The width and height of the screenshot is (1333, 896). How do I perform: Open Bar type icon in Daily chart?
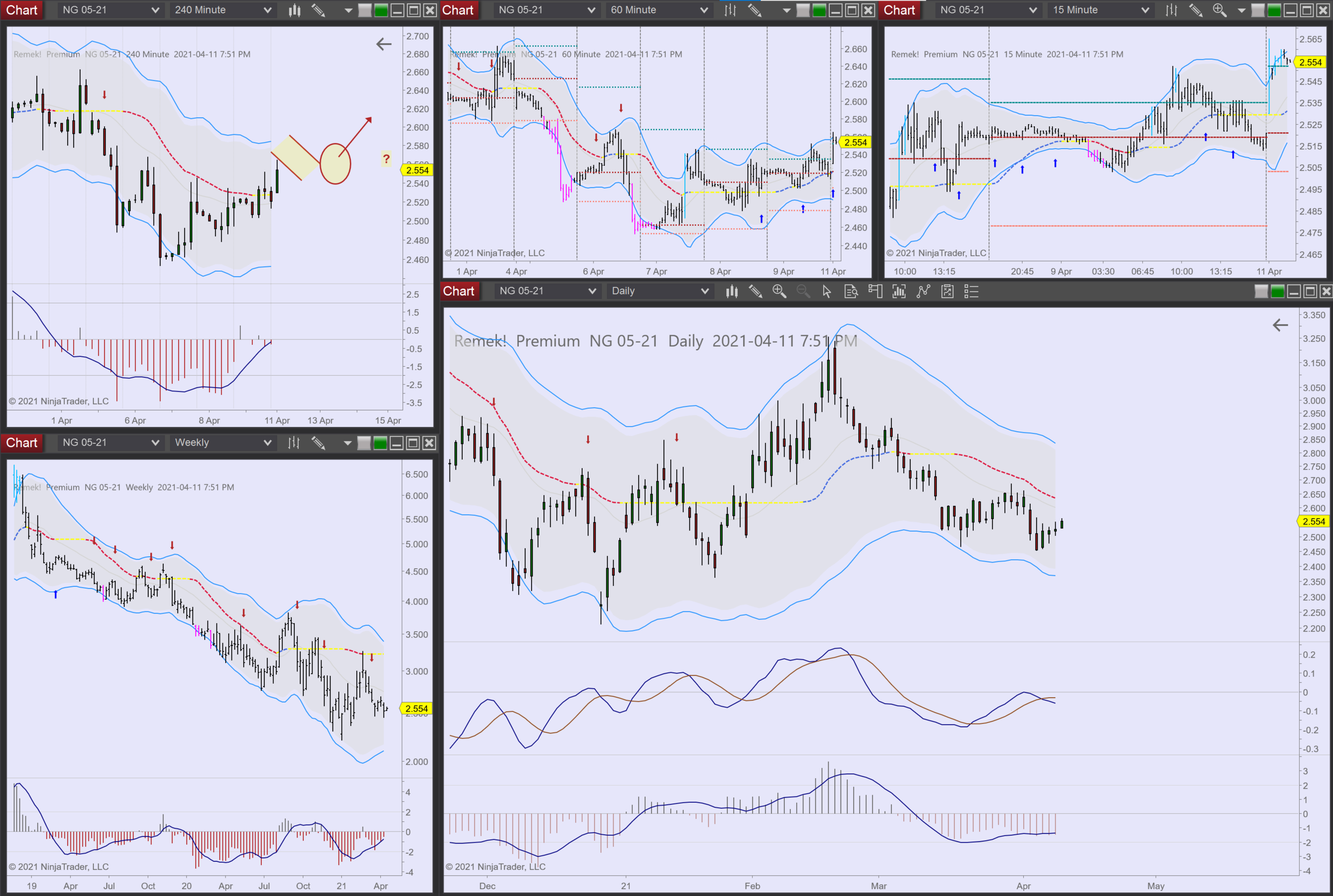(x=732, y=292)
